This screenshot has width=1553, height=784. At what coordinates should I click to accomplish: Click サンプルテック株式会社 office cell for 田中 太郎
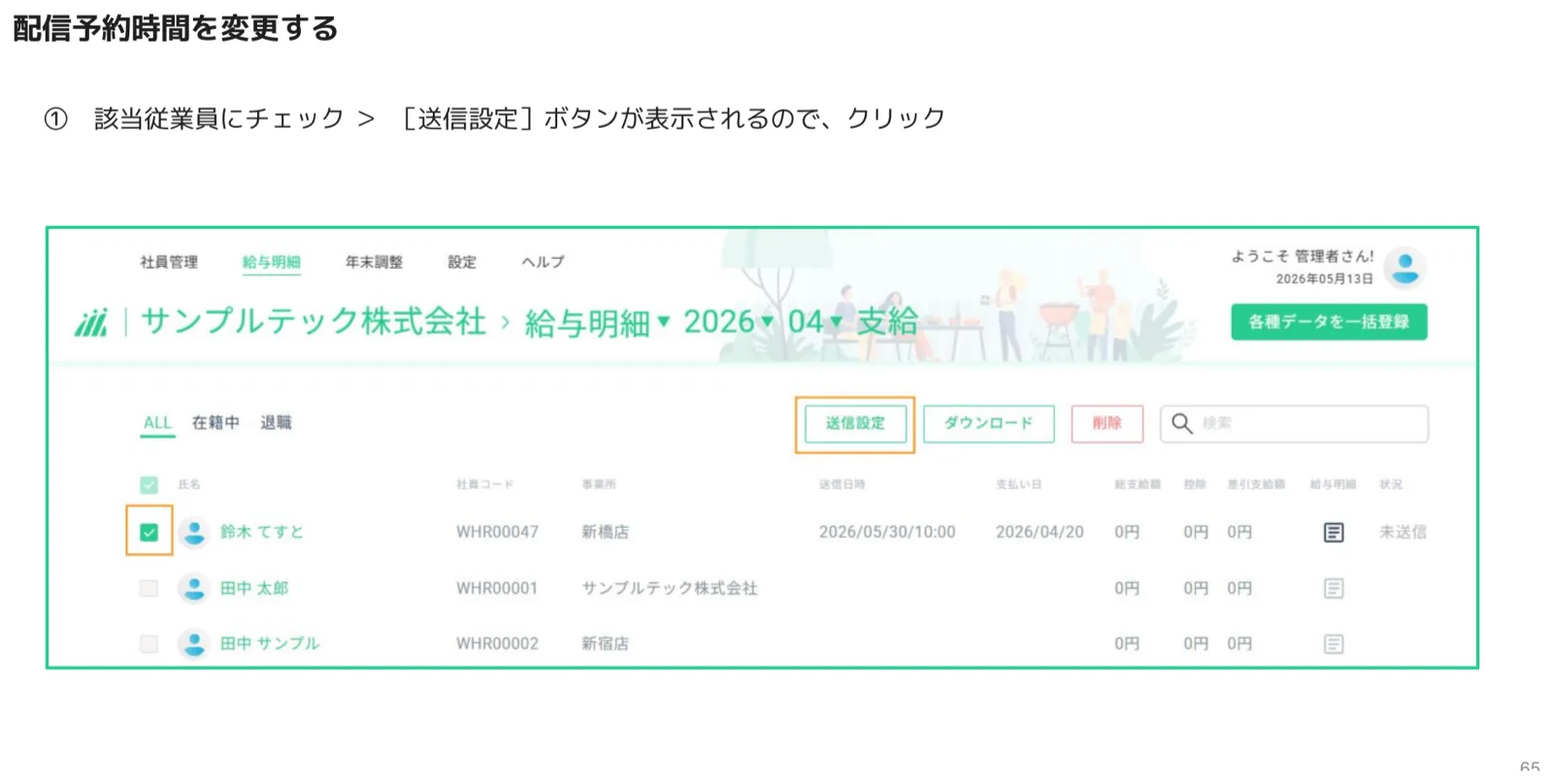tap(670, 588)
